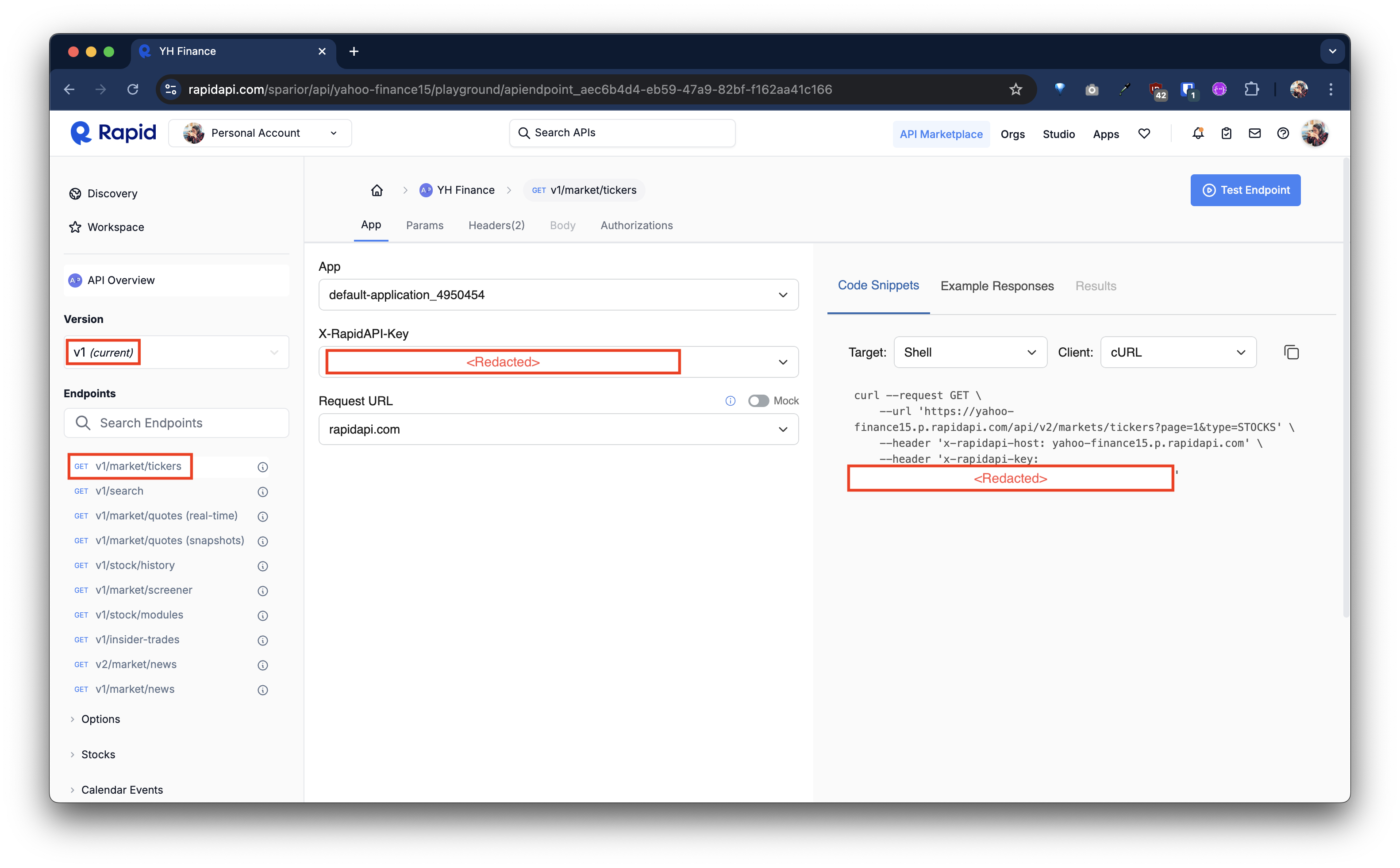Focus the Search APIs field
Image resolution: width=1400 pixels, height=868 pixels.
(x=622, y=133)
